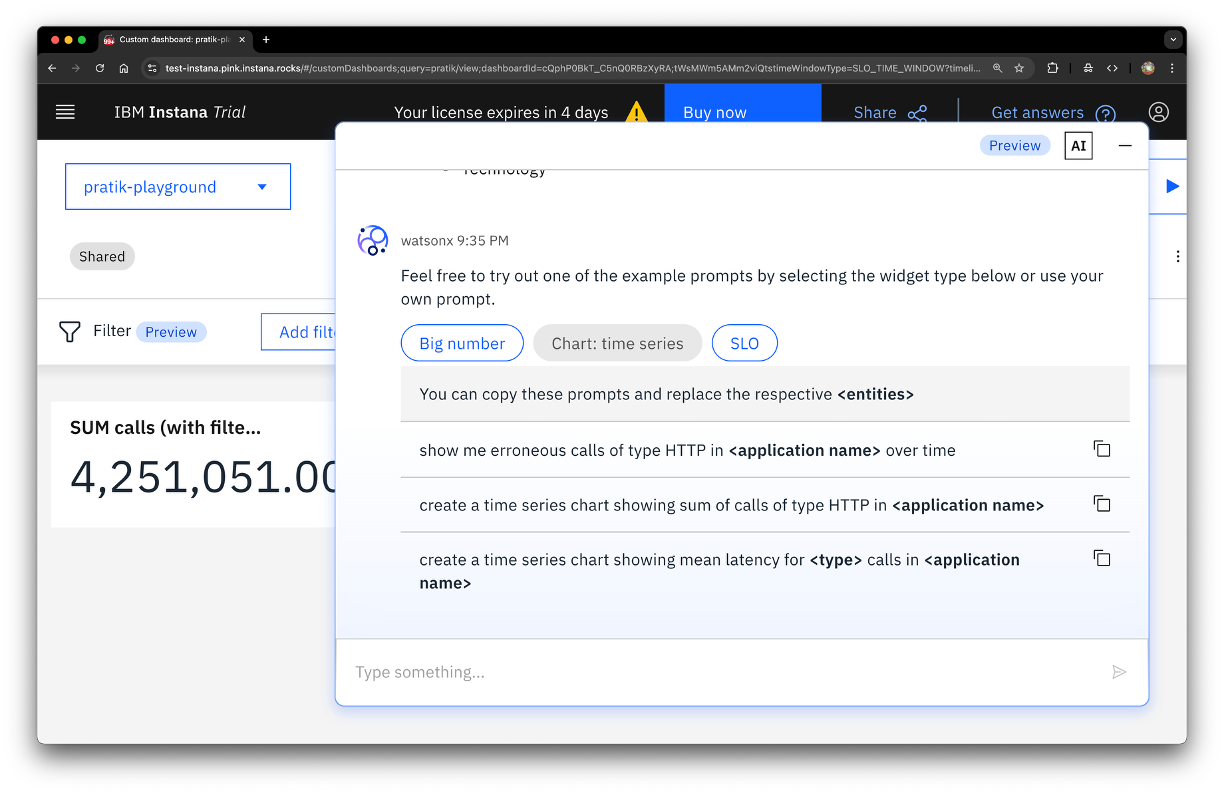The height and width of the screenshot is (794, 1224).
Task: Click the 4,251,051 big number value
Action: 204,477
